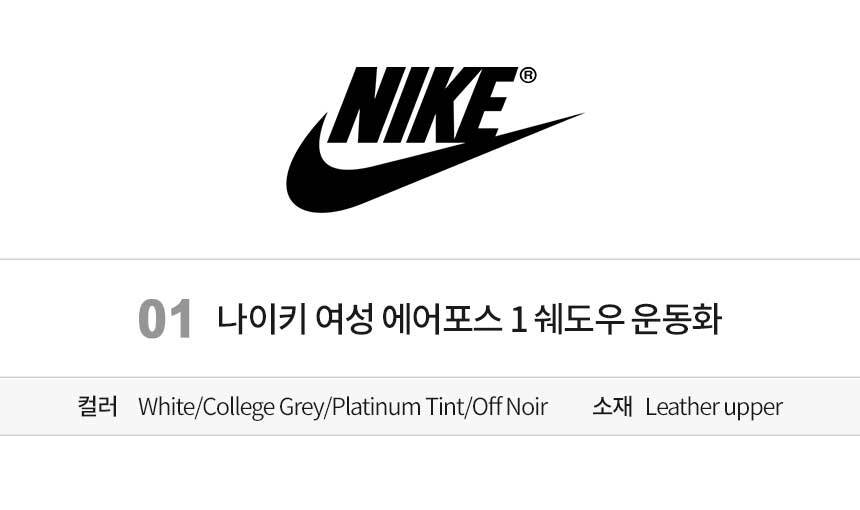Select the word 에어포스 in the heading

coord(442,319)
